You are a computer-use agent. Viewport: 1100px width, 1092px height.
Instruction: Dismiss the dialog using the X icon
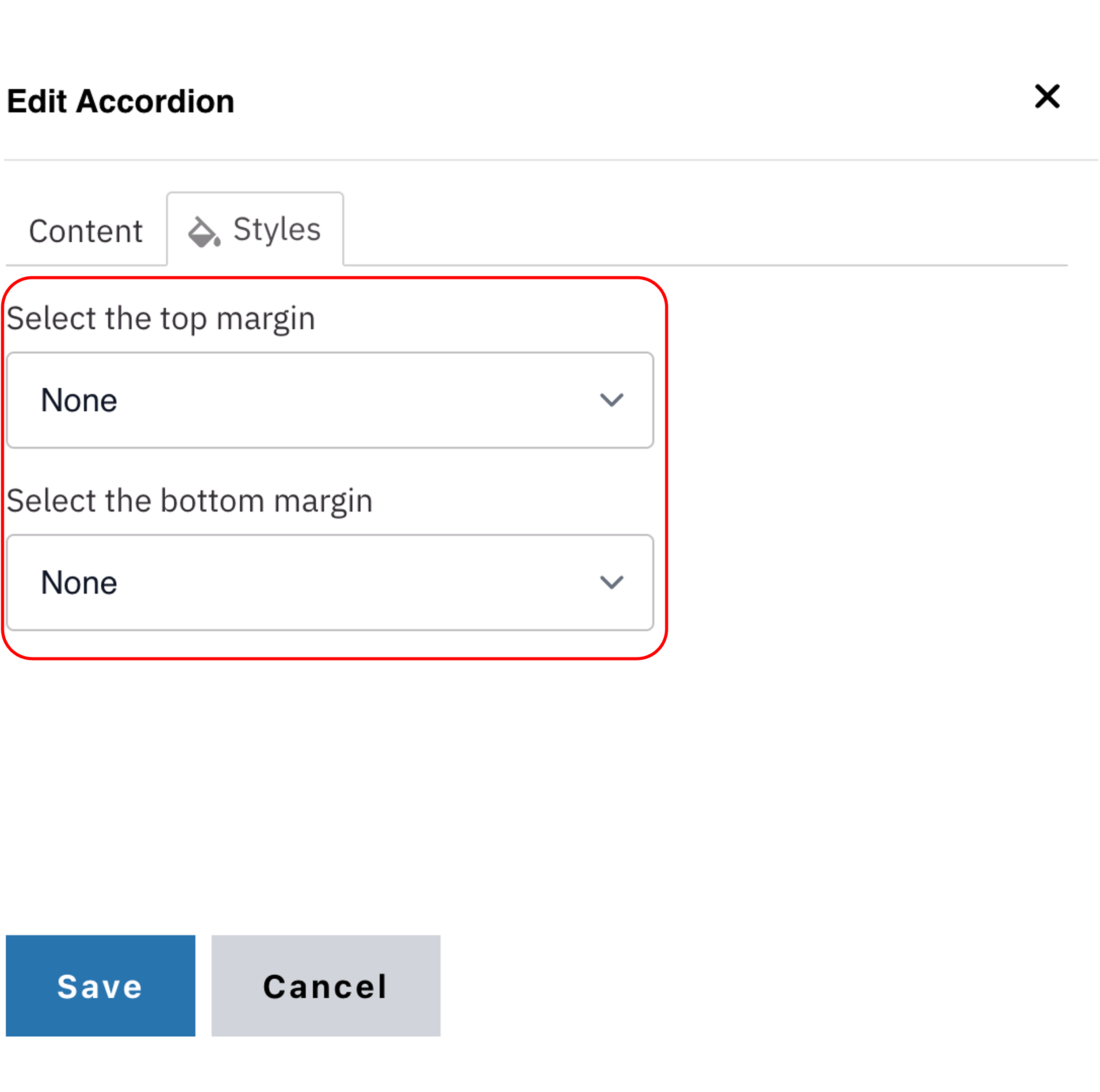(1047, 96)
